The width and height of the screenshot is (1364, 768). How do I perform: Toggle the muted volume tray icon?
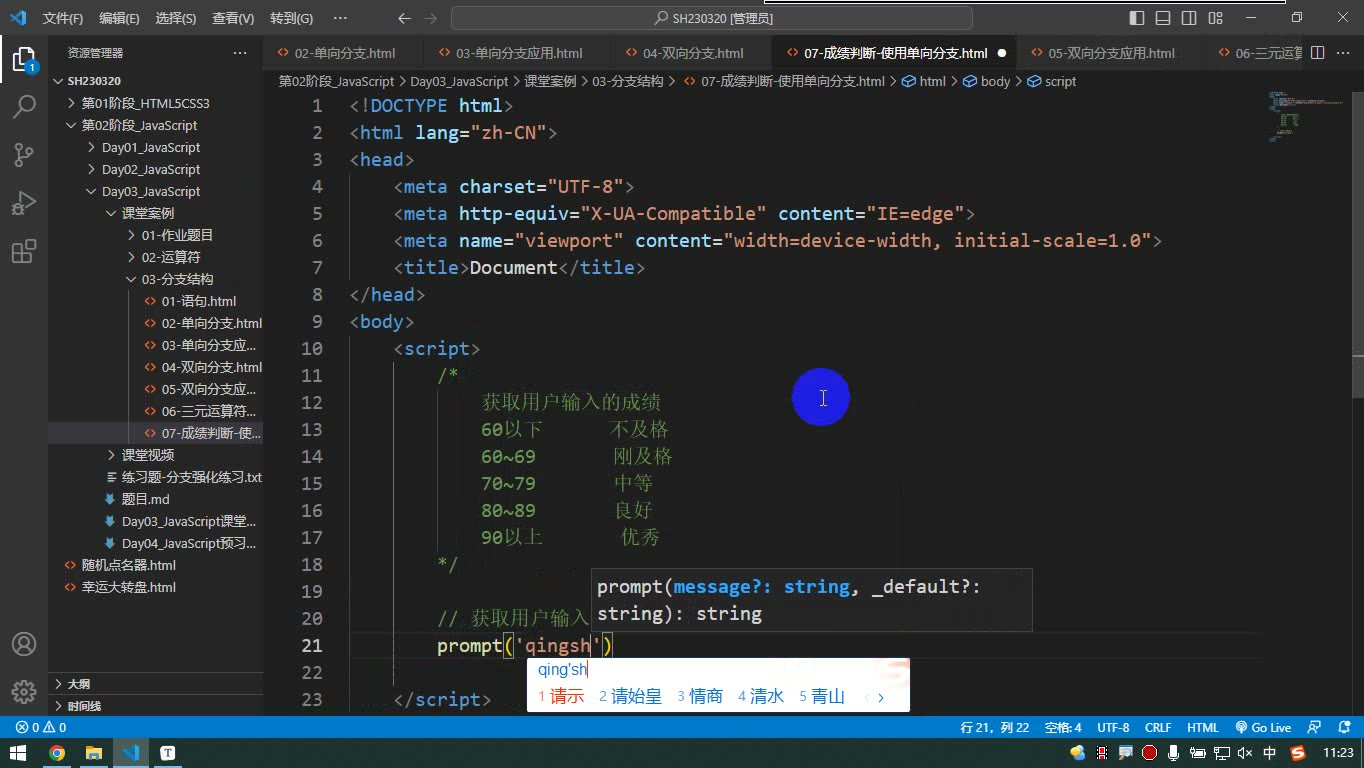[1245, 753]
